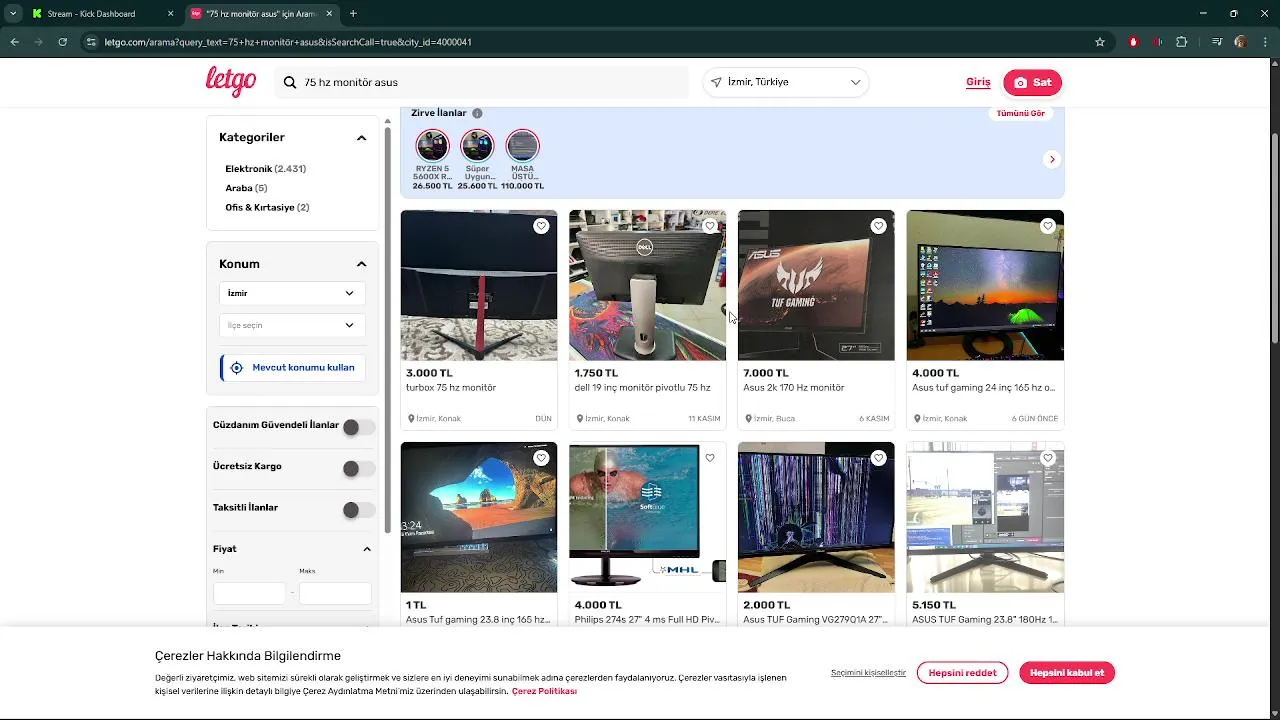Filter by Ofis & Kırtasiye category

click(267, 207)
